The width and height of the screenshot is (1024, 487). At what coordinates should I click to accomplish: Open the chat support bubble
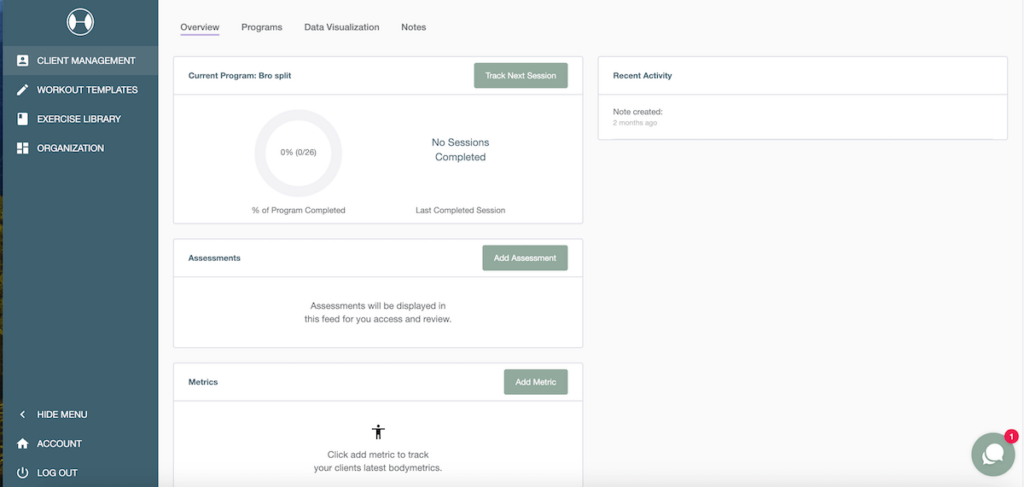point(992,454)
